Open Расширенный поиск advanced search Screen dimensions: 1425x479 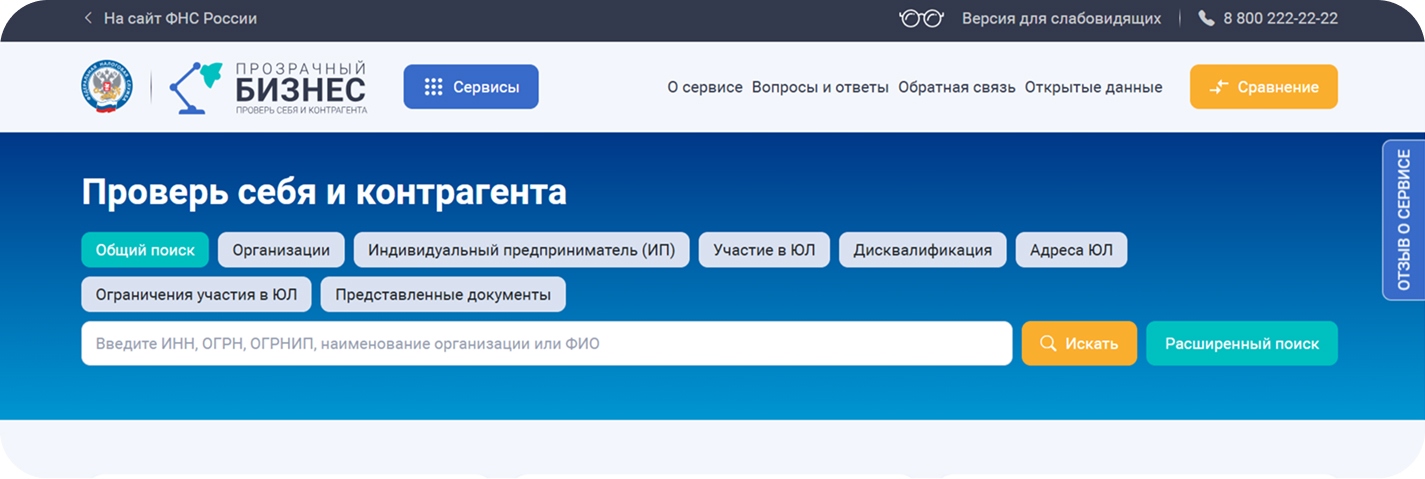pos(1241,343)
